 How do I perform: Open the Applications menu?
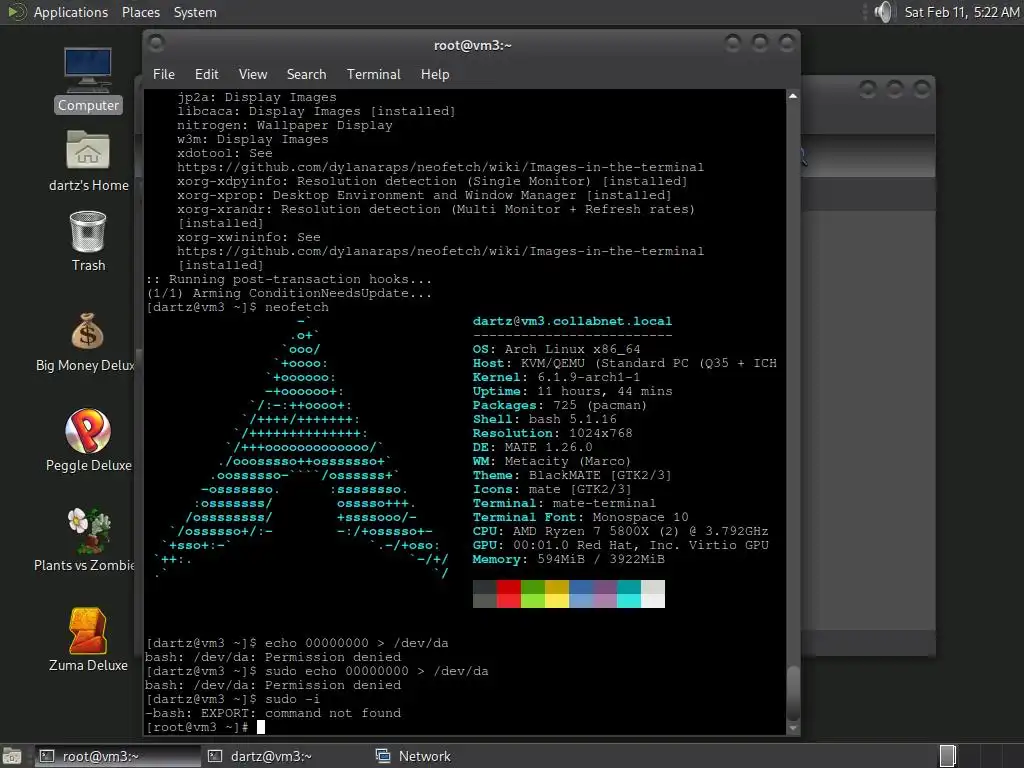click(71, 12)
